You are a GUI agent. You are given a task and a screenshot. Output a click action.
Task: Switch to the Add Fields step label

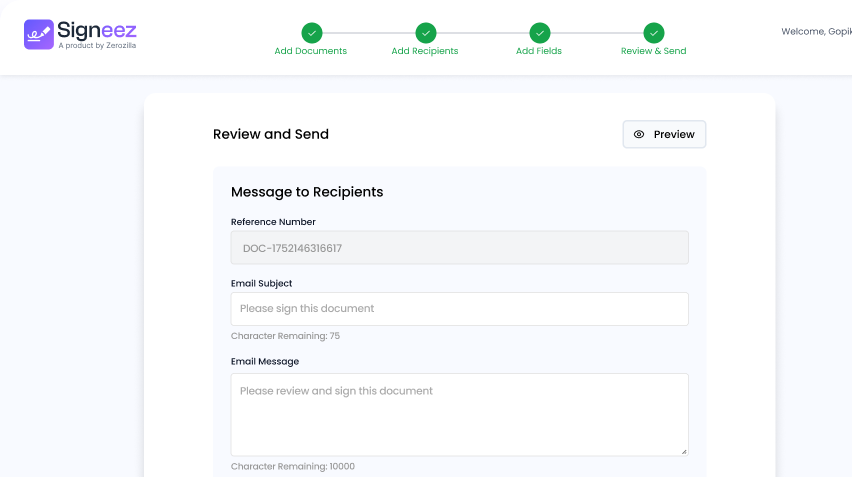click(539, 51)
